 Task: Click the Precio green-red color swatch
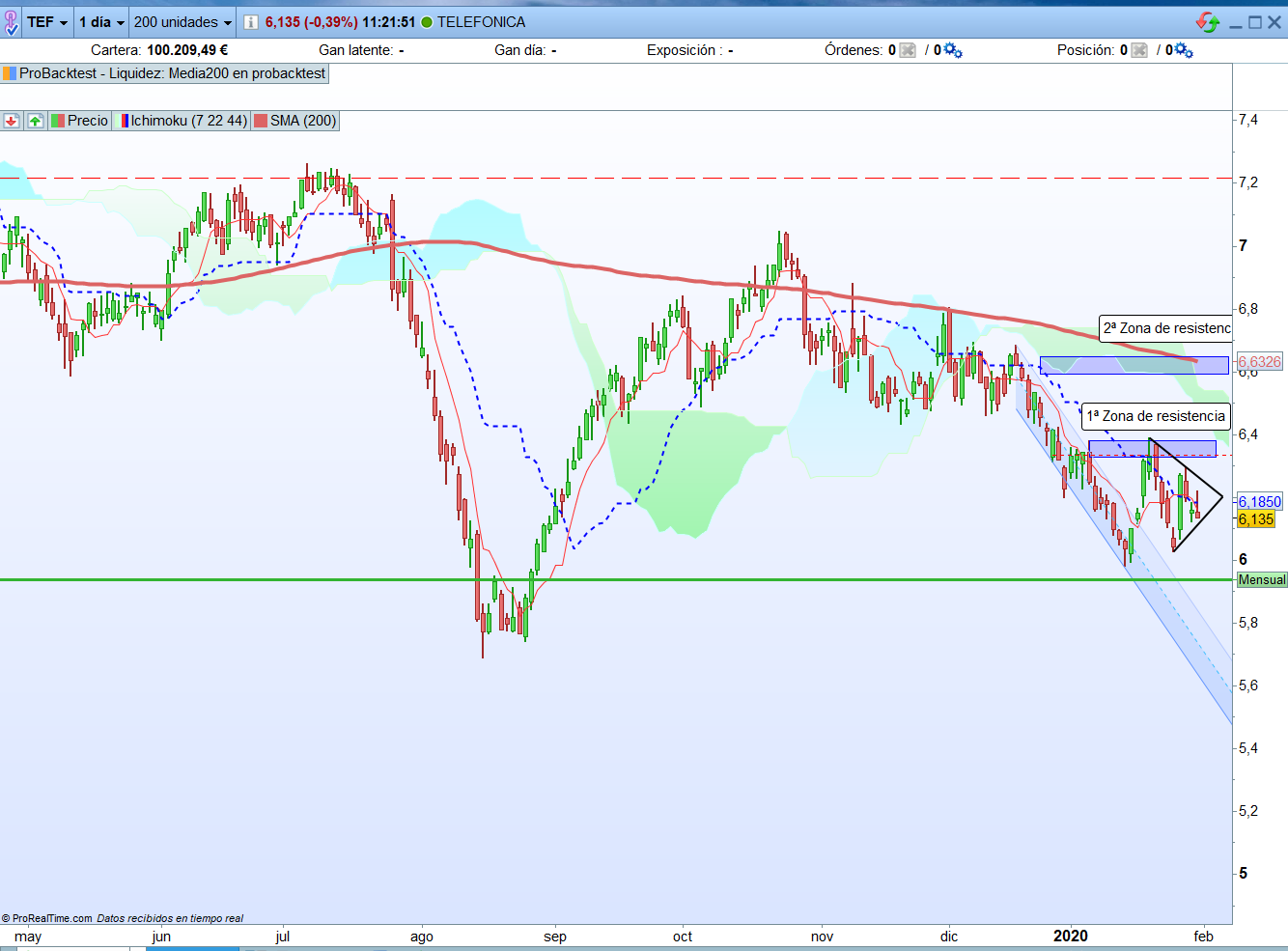tap(58, 121)
